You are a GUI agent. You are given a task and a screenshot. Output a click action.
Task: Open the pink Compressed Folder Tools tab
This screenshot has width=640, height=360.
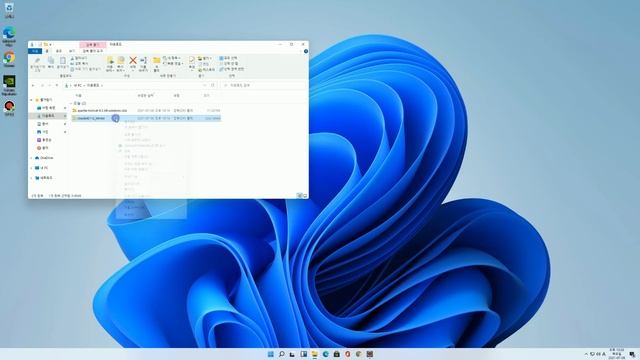coord(93,44)
